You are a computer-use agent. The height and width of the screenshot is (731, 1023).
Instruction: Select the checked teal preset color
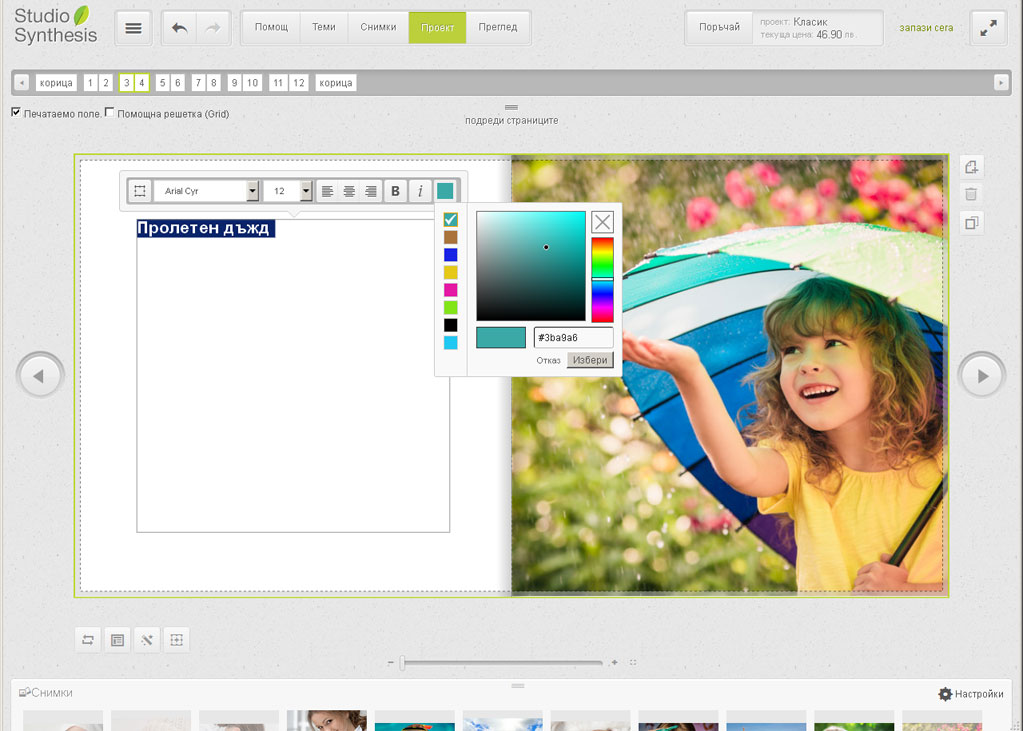[450, 220]
